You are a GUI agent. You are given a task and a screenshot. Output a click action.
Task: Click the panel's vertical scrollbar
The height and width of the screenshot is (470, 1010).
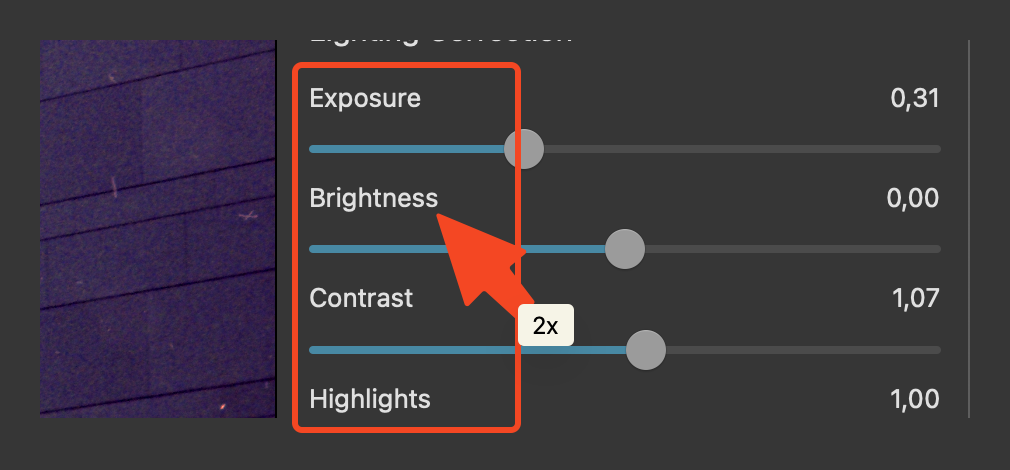(969, 228)
